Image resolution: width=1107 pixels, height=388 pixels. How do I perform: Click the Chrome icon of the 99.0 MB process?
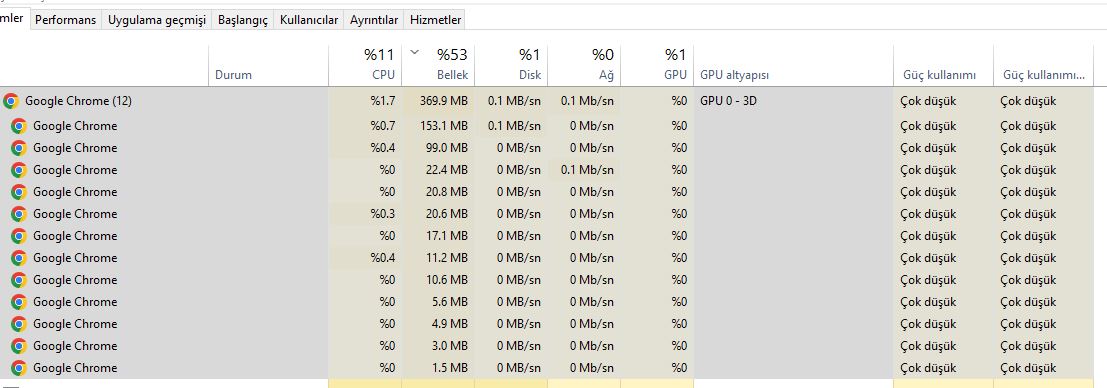click(x=19, y=148)
